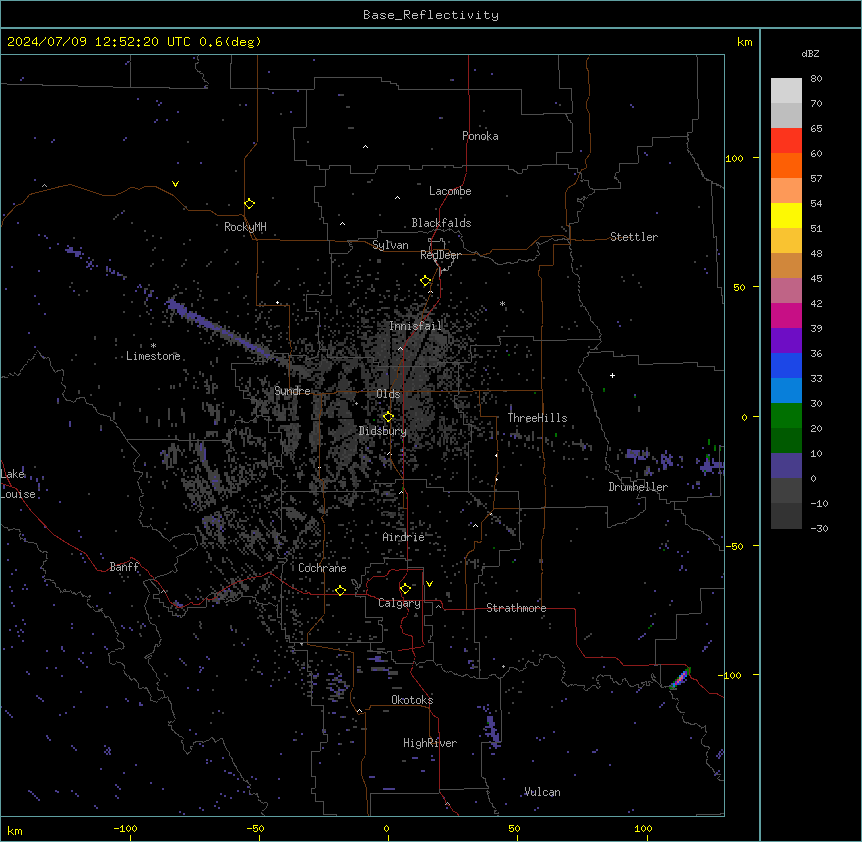The width and height of the screenshot is (862, 842).
Task: Click the yellow diamond marker above Calgary label
Action: tap(405, 589)
